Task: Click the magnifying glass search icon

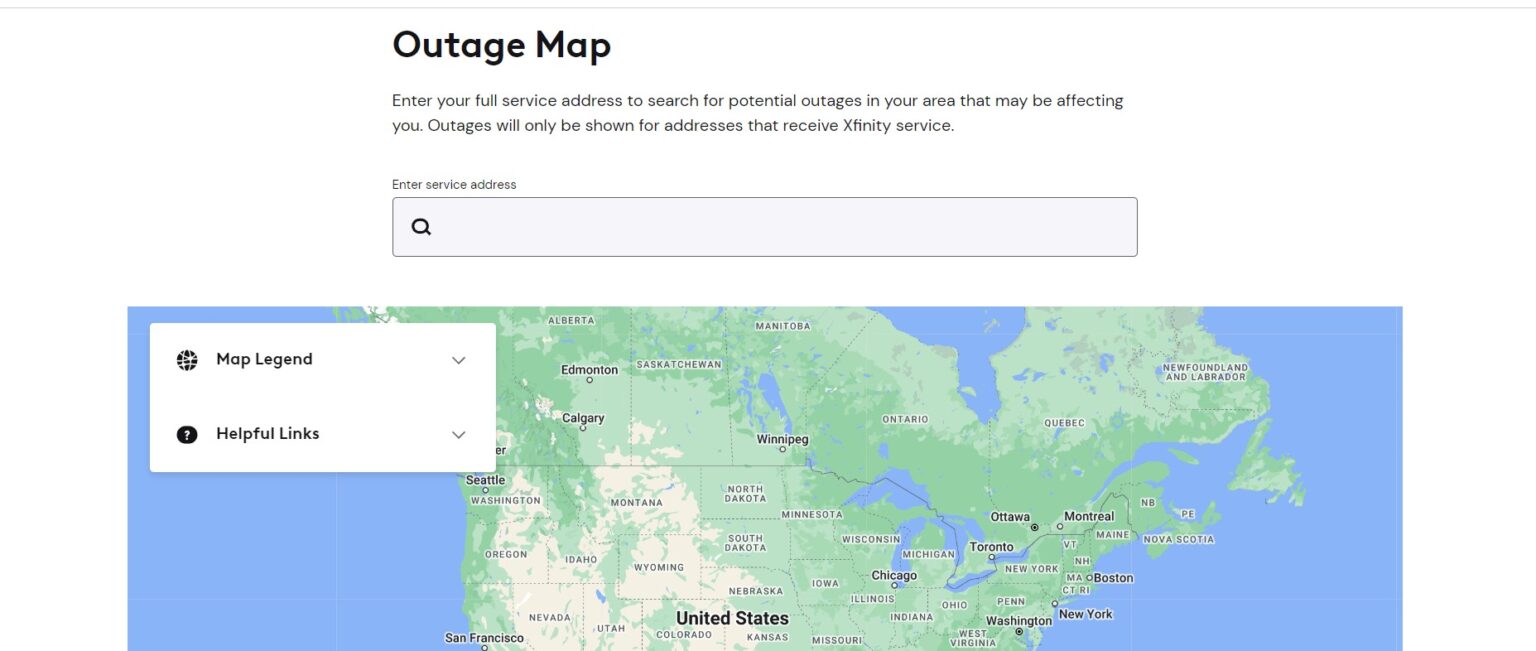Action: tap(421, 226)
